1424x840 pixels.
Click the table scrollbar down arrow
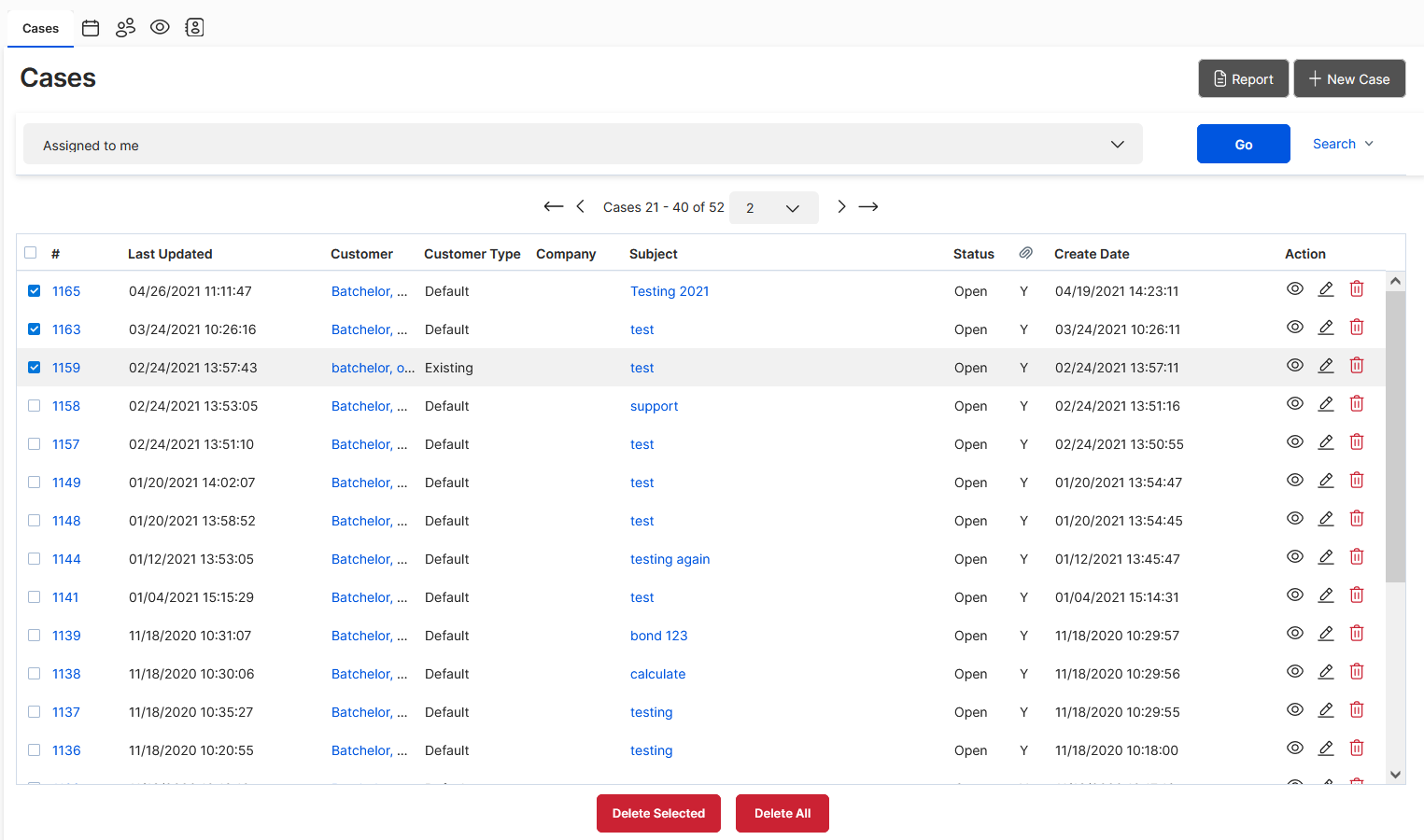coord(1395,774)
